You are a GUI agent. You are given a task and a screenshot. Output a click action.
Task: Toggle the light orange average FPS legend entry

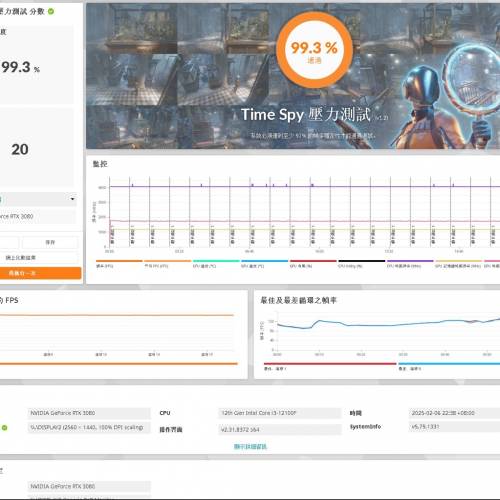click(167, 263)
